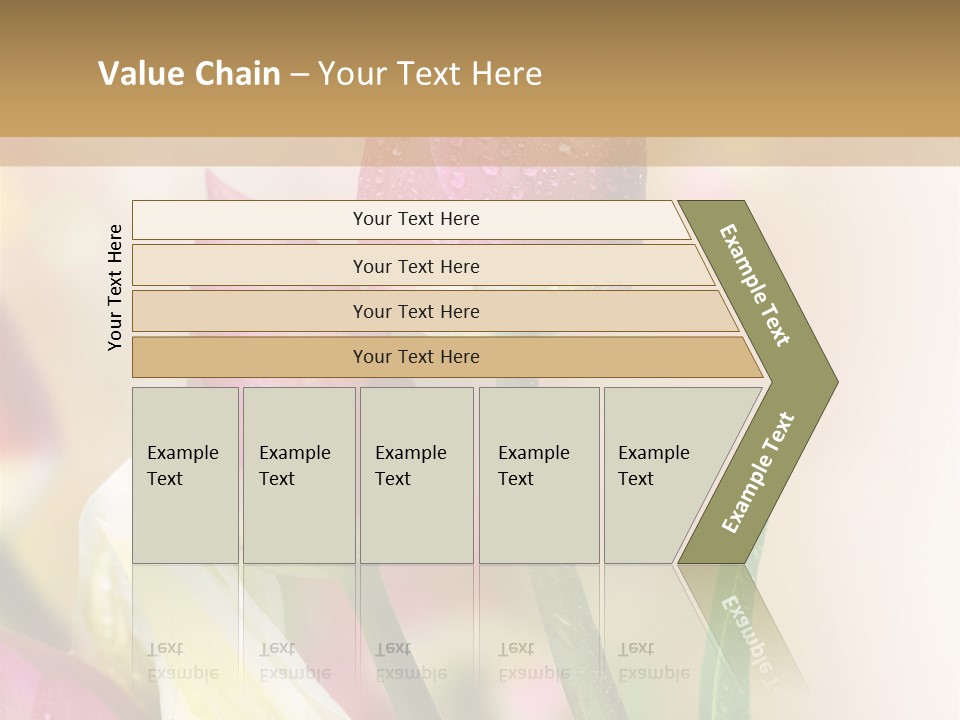The image size is (960, 720).
Task: Select the third 'Your Text Here' bar
Action: 415,311
